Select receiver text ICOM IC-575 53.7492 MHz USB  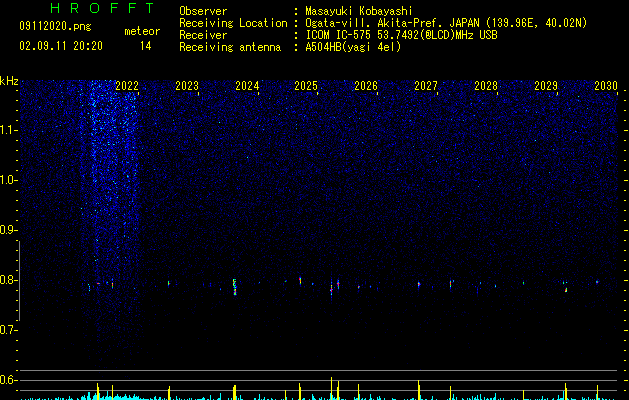tap(401, 35)
